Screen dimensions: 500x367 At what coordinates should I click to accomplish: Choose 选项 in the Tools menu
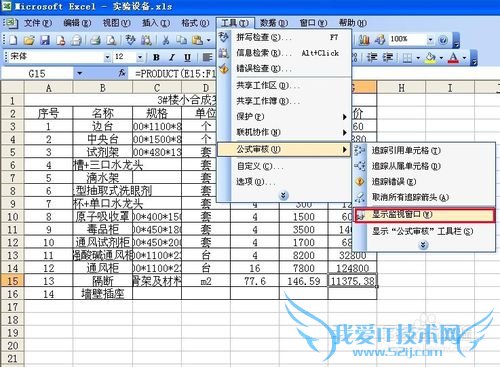(284, 181)
